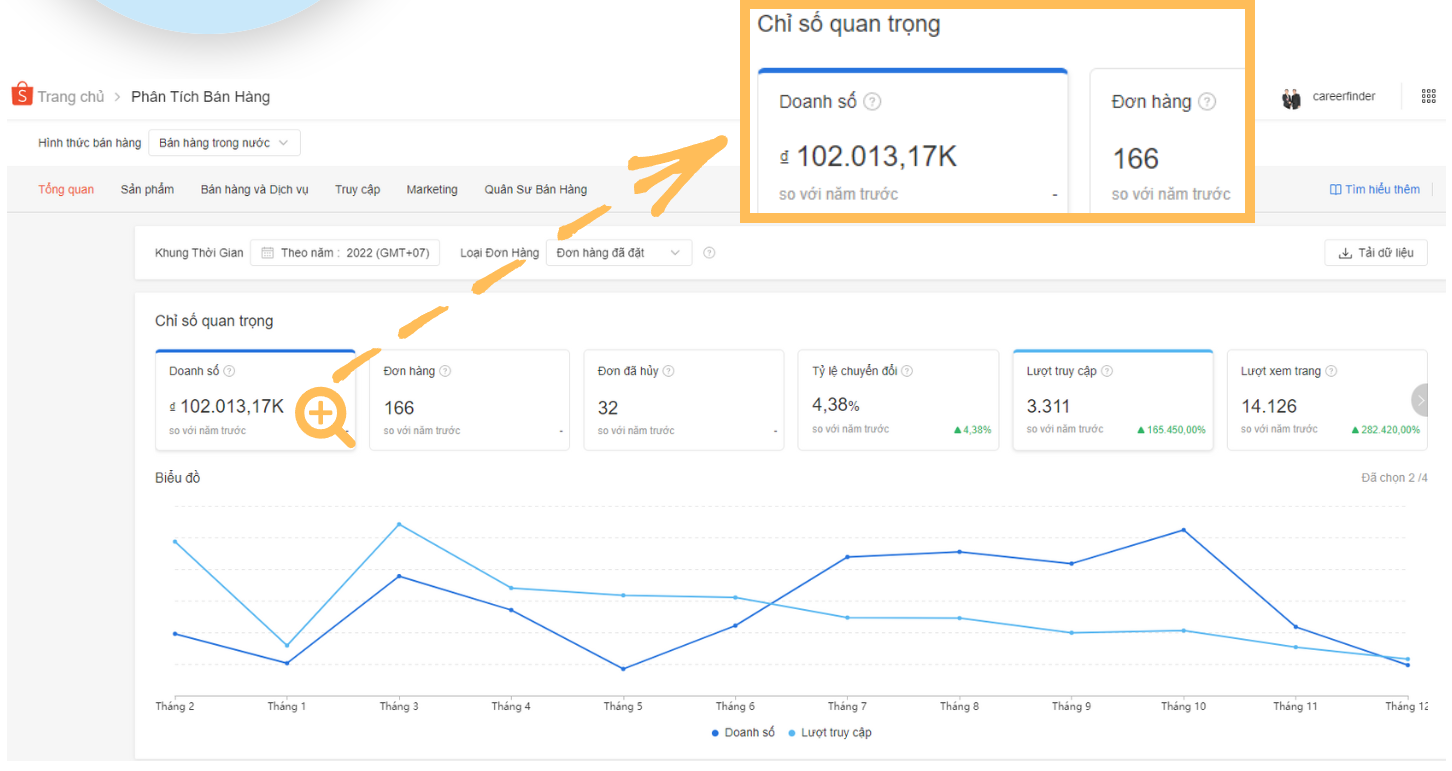1452x771 pixels.
Task: Open the apps grid icon
Action: [x=1428, y=96]
